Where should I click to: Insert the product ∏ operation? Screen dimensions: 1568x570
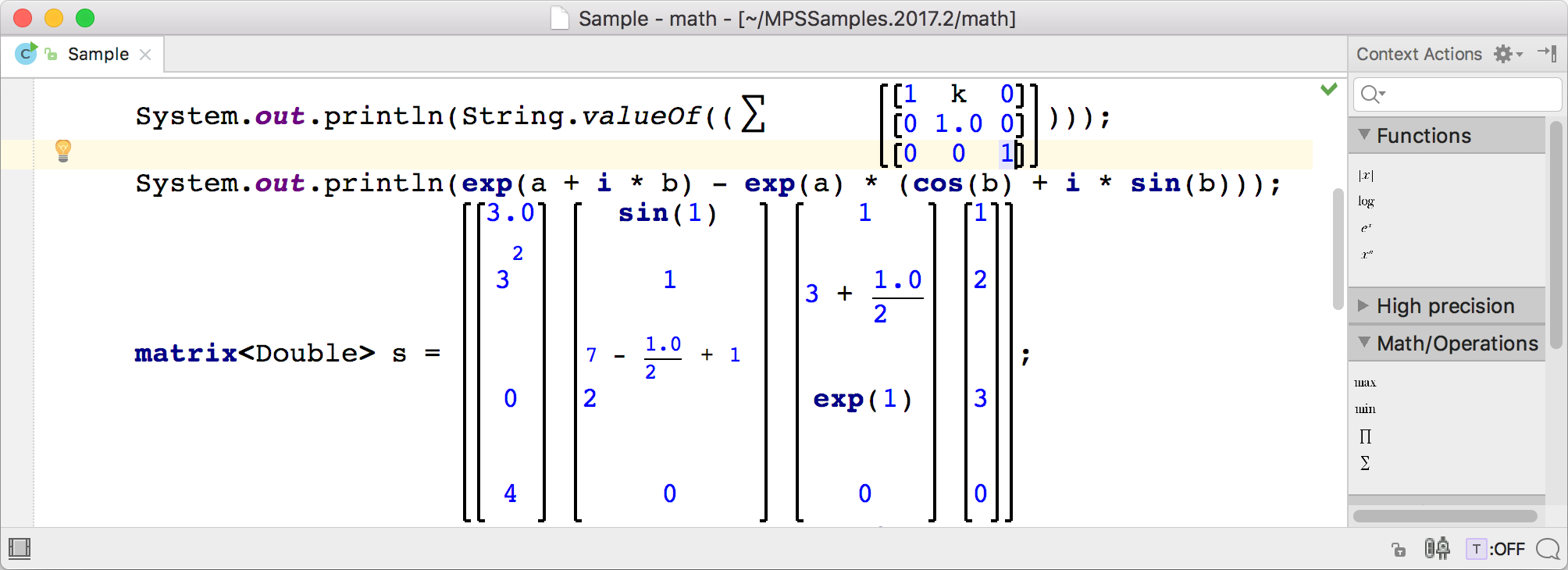click(1365, 436)
